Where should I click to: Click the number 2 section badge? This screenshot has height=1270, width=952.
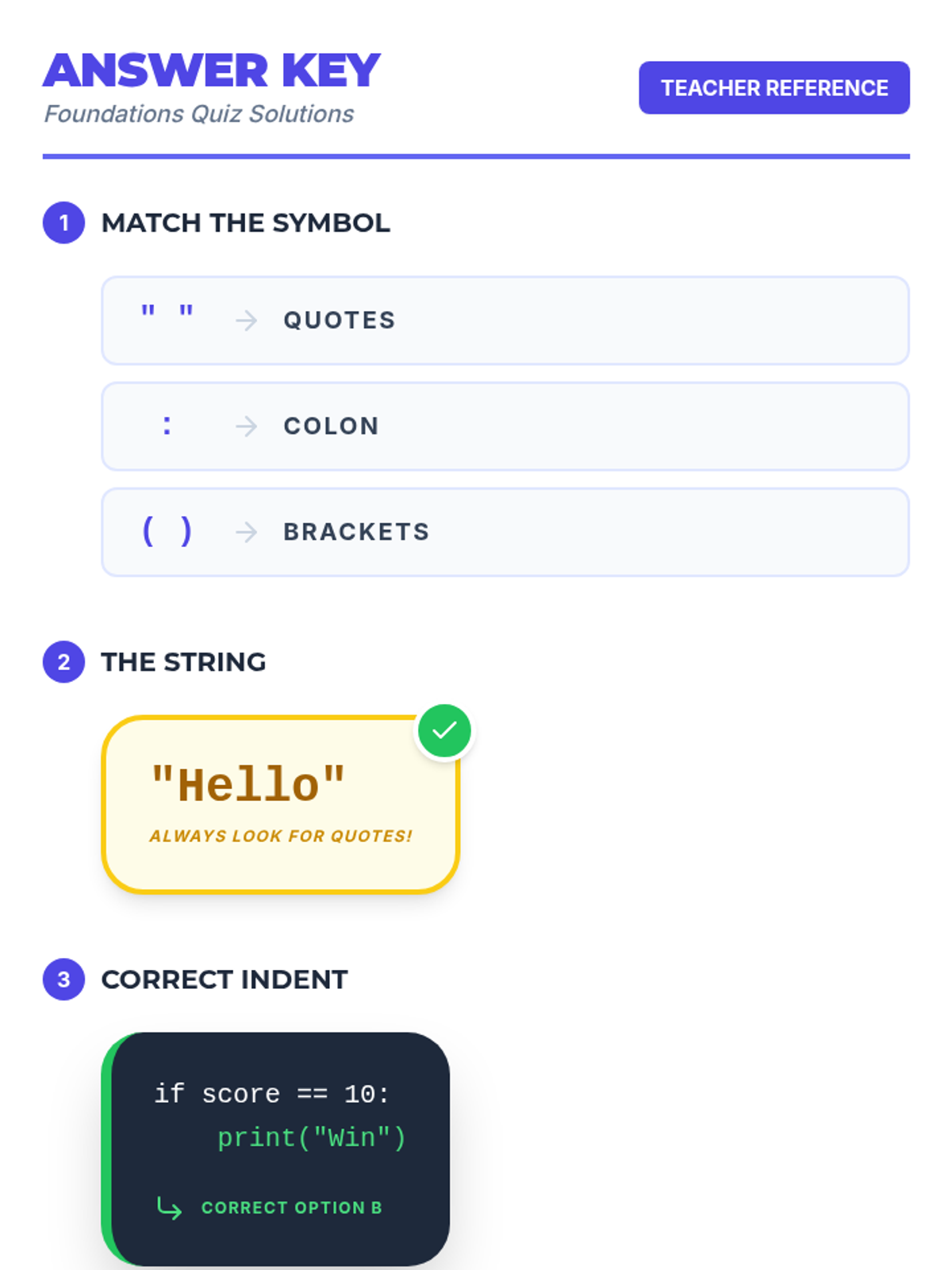(63, 662)
